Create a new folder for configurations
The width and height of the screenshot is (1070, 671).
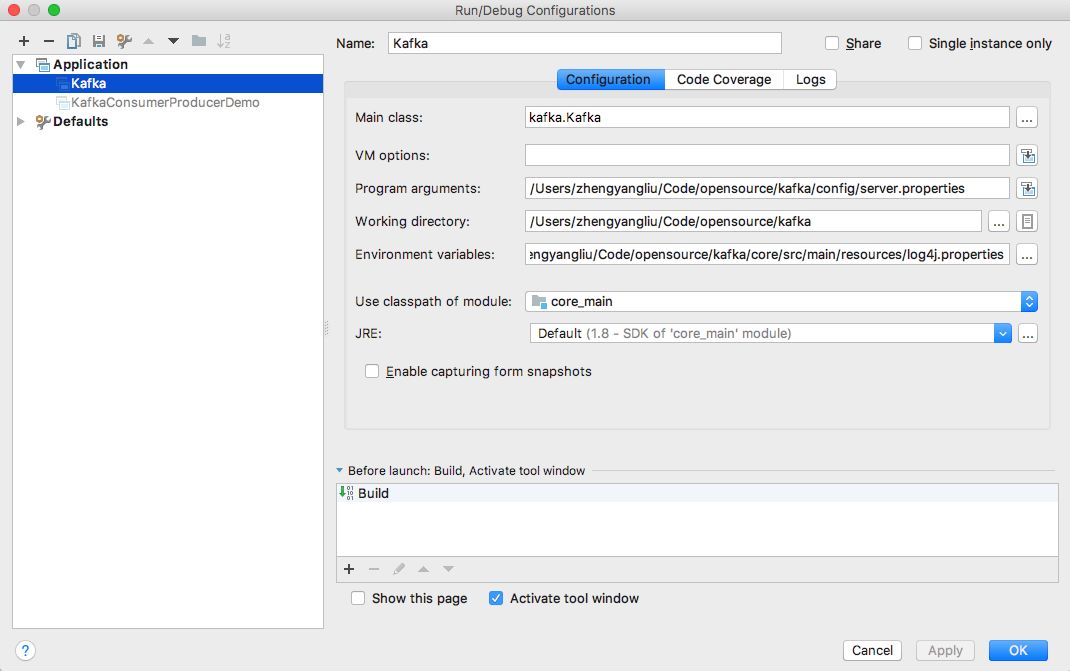tap(199, 42)
